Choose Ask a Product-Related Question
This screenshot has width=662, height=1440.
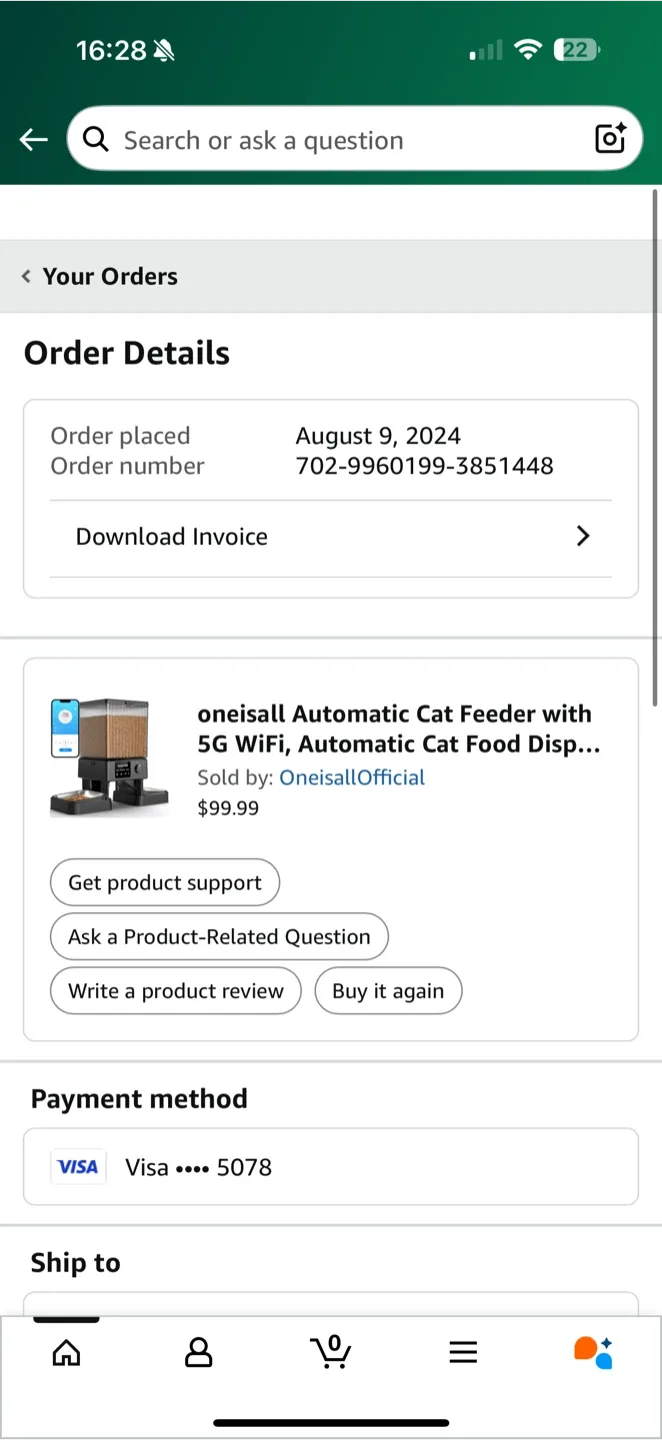218,937
